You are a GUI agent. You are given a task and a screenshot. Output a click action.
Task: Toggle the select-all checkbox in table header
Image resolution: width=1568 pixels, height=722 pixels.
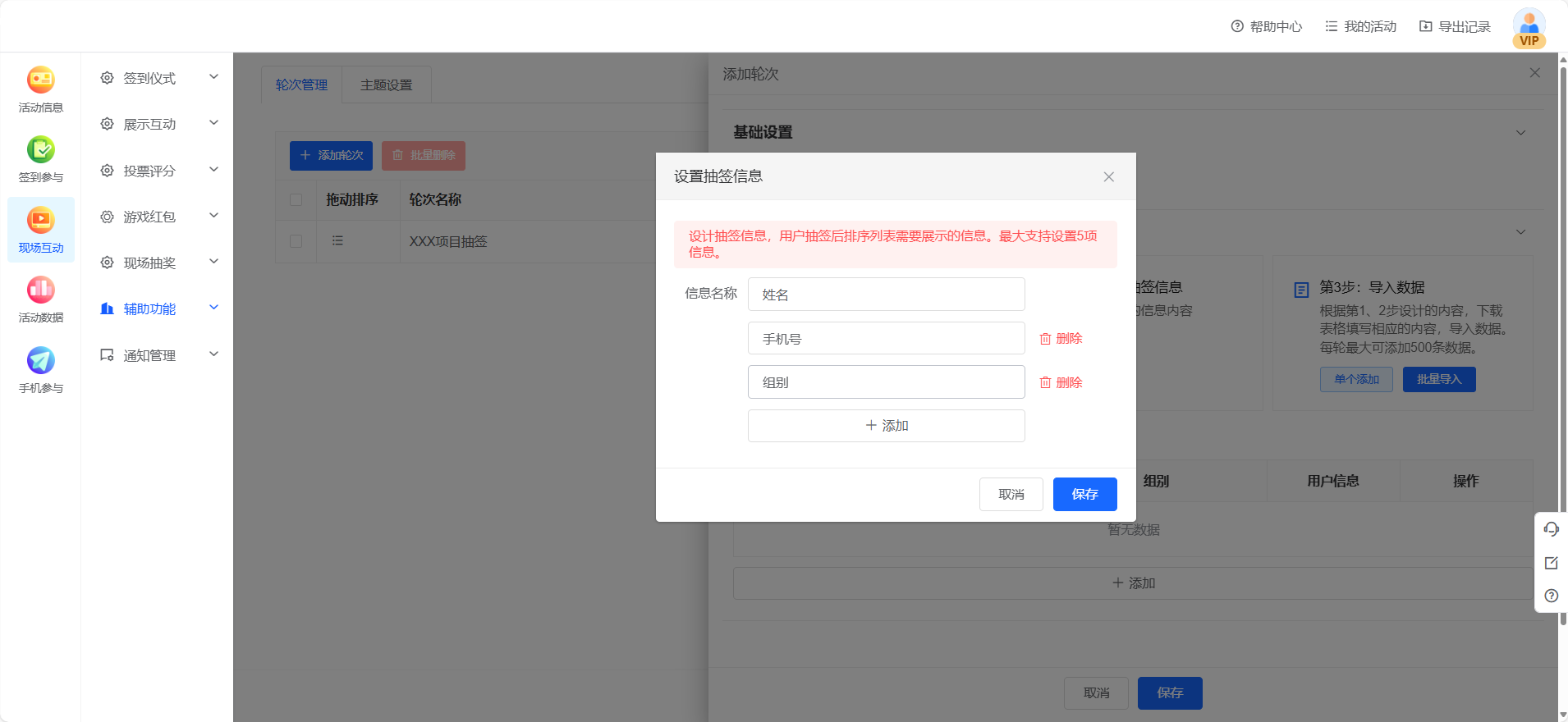tap(296, 200)
